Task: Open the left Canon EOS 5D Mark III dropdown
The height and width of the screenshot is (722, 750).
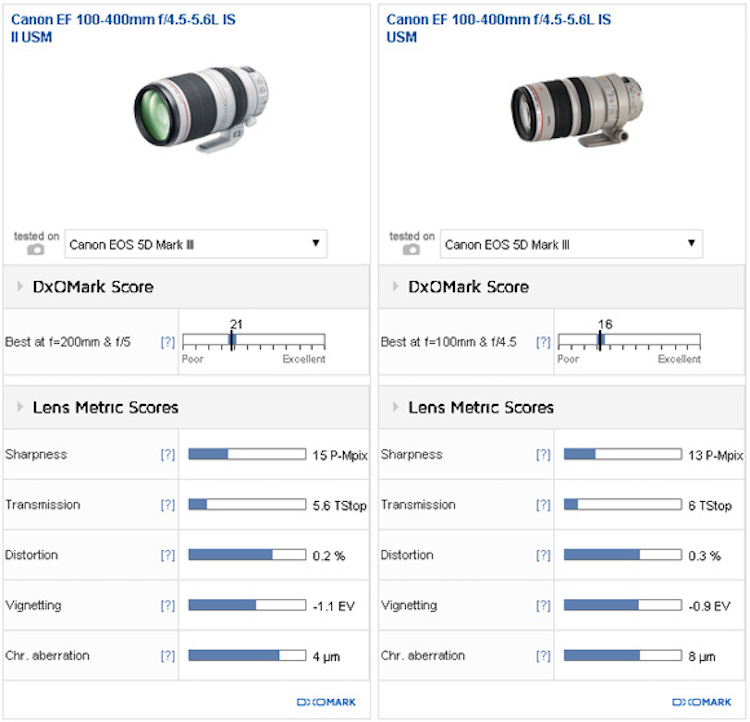Action: 196,243
